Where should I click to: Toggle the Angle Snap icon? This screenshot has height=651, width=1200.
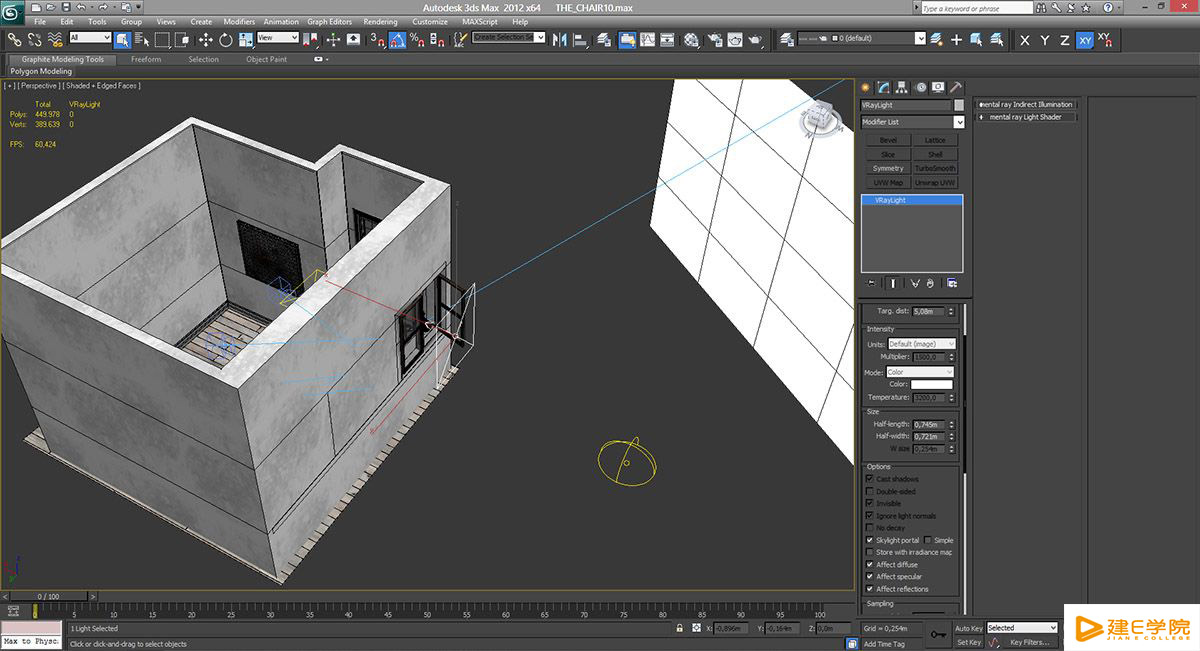pyautogui.click(x=397, y=40)
